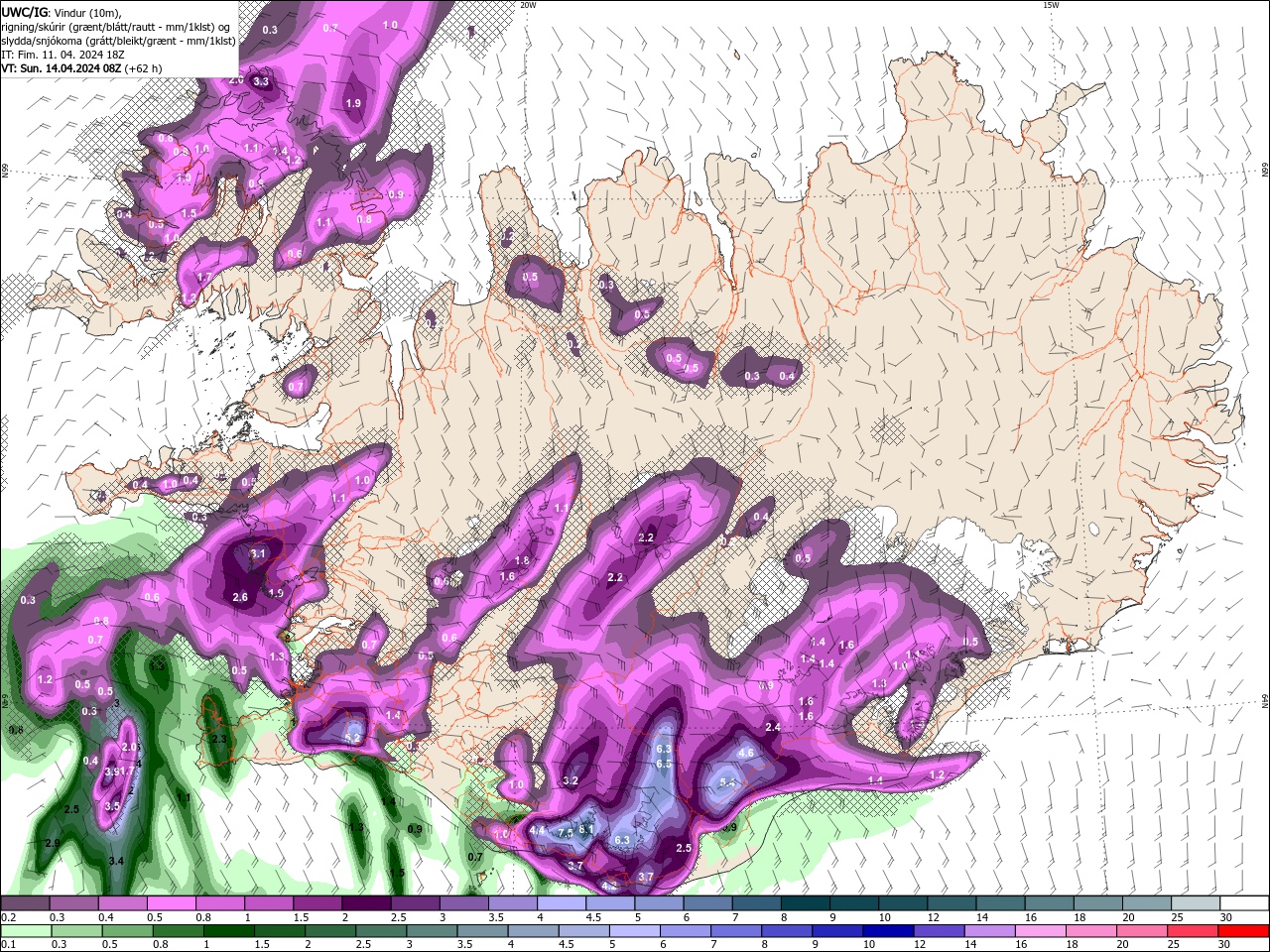1270x952 pixels.
Task: Click the '4.4' precipitation value on map
Action: pyautogui.click(x=538, y=830)
